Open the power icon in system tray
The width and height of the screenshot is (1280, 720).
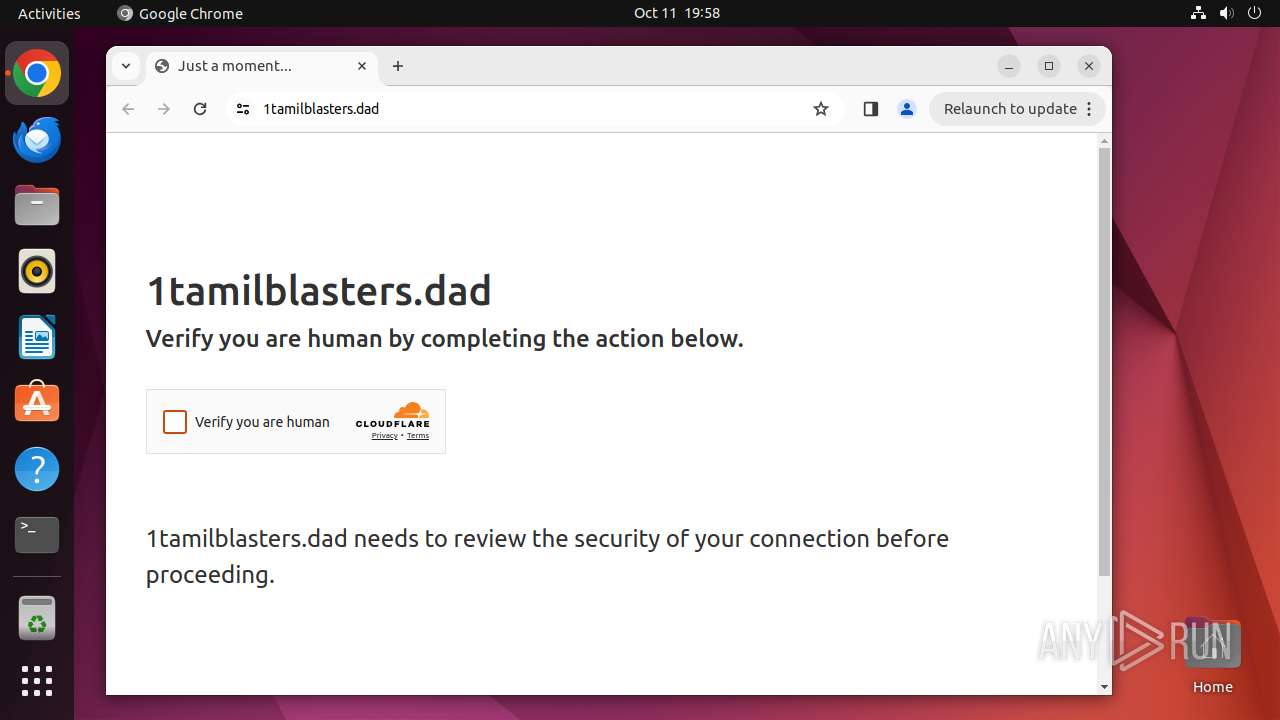[1254, 13]
